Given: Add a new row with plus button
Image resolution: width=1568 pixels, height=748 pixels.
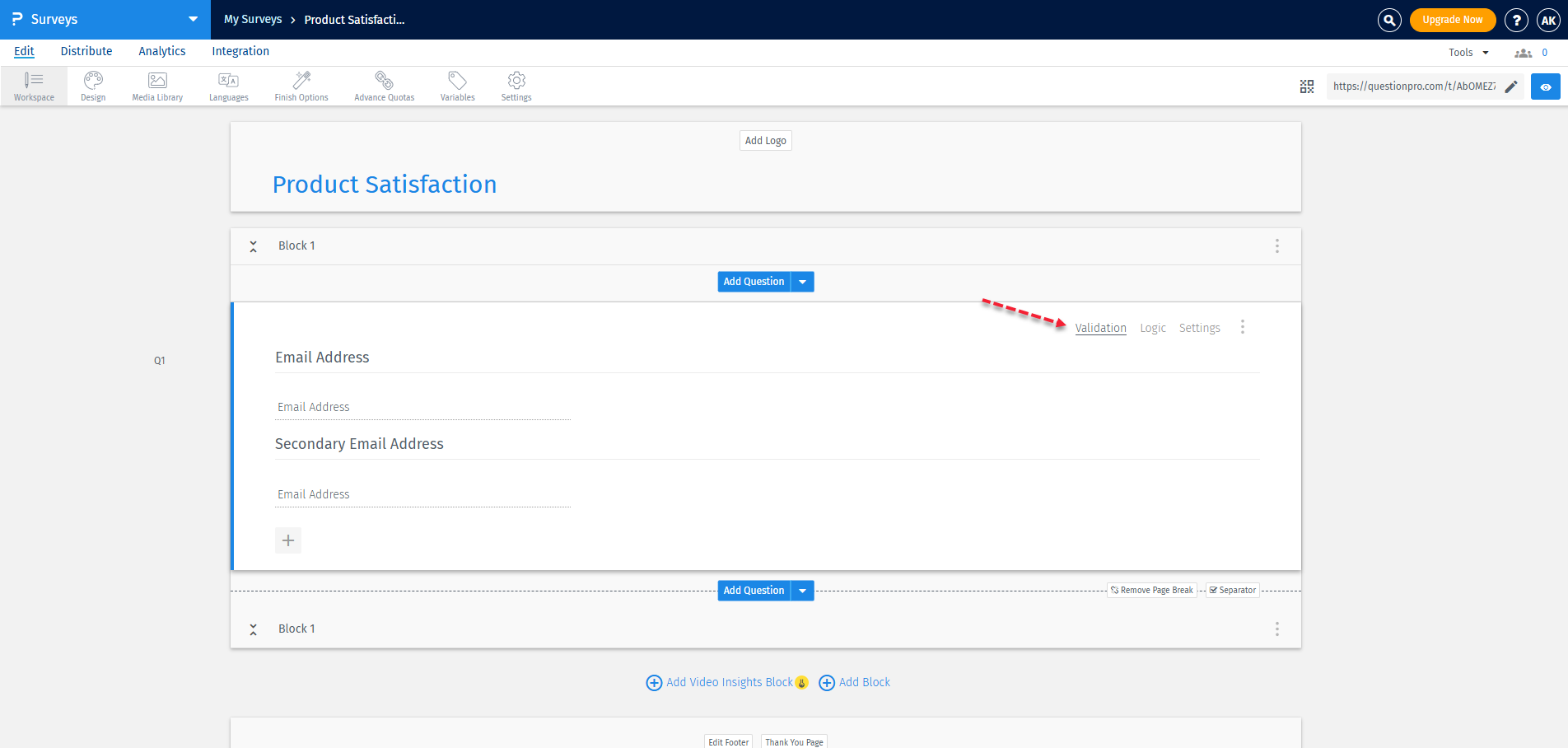Looking at the screenshot, I should click(x=288, y=540).
